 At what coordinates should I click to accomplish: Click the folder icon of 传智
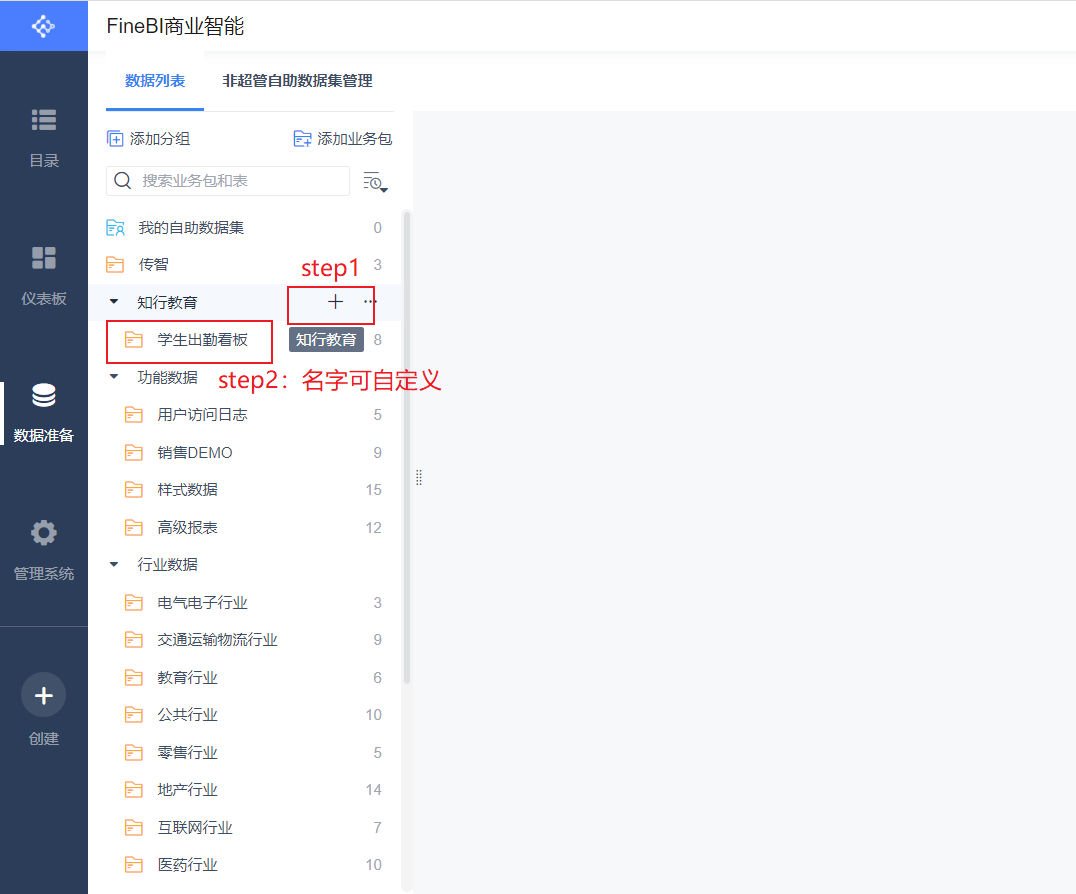(x=115, y=265)
